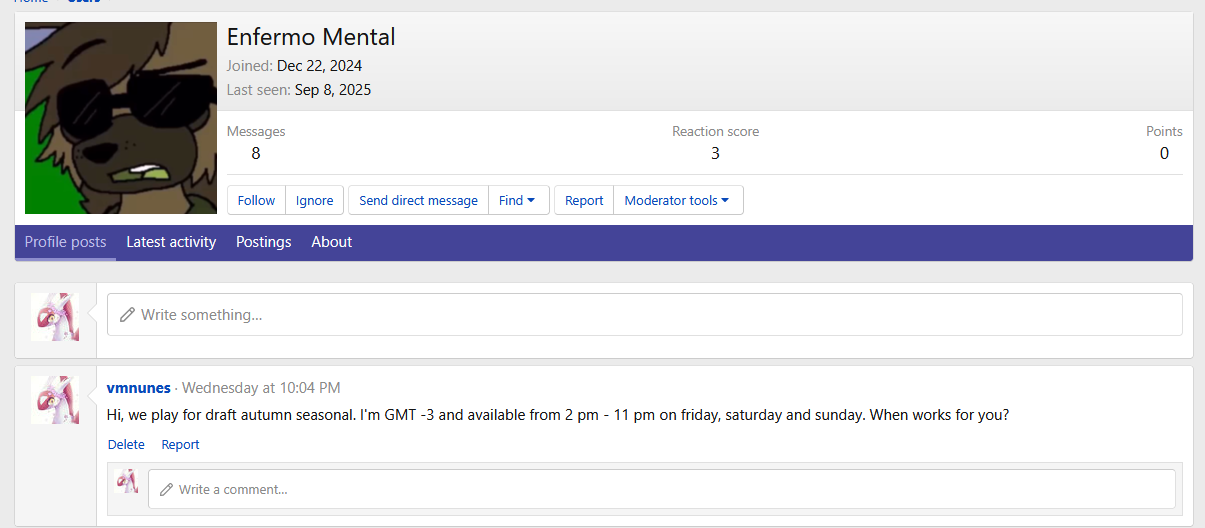Select the Profile posts tab

[65, 242]
